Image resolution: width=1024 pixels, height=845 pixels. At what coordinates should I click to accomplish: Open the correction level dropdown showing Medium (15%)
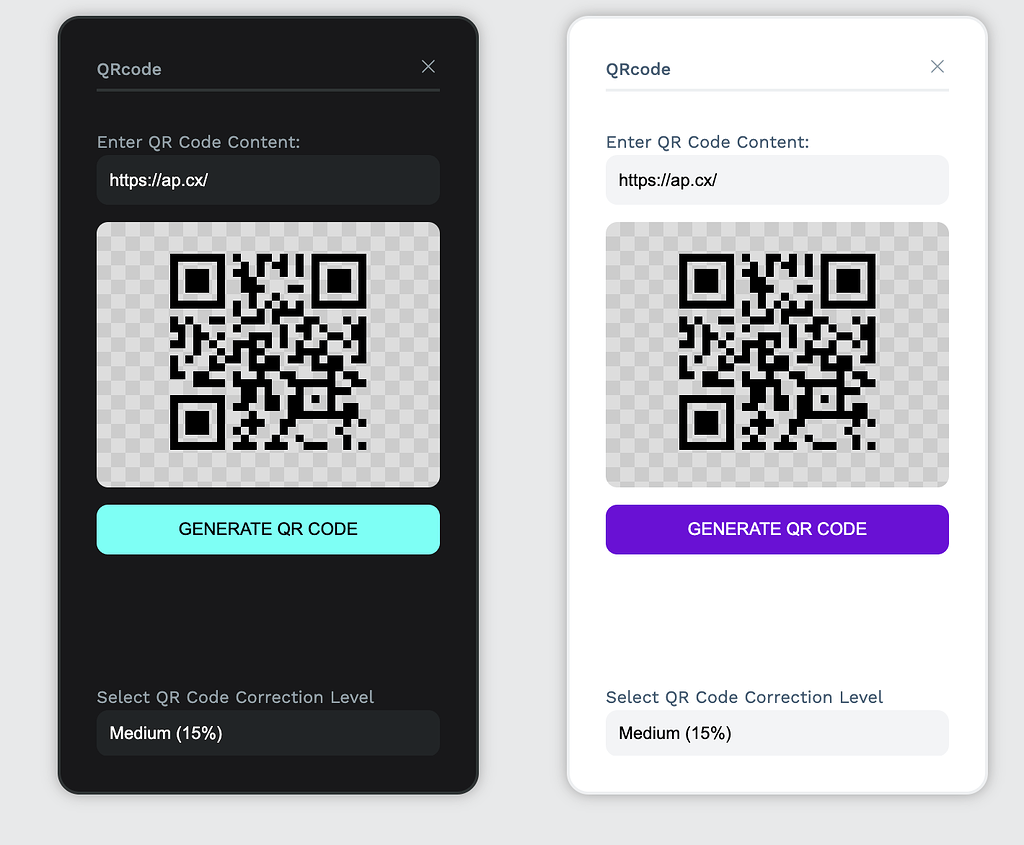tap(268, 733)
